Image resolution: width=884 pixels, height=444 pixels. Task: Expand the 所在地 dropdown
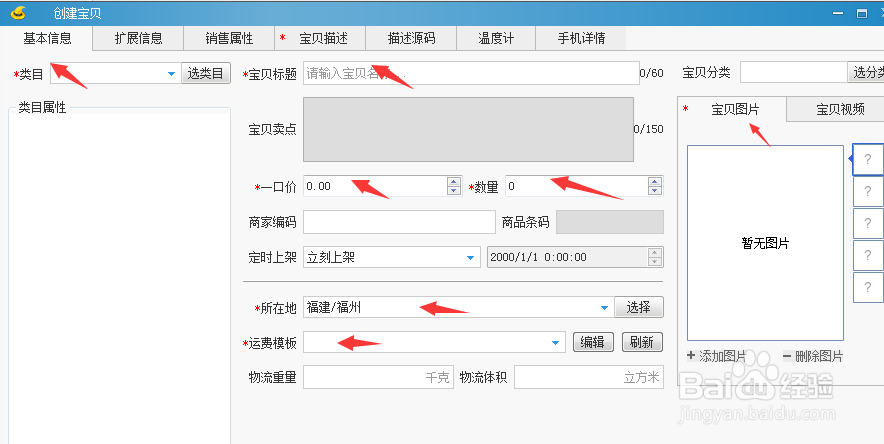(x=604, y=308)
